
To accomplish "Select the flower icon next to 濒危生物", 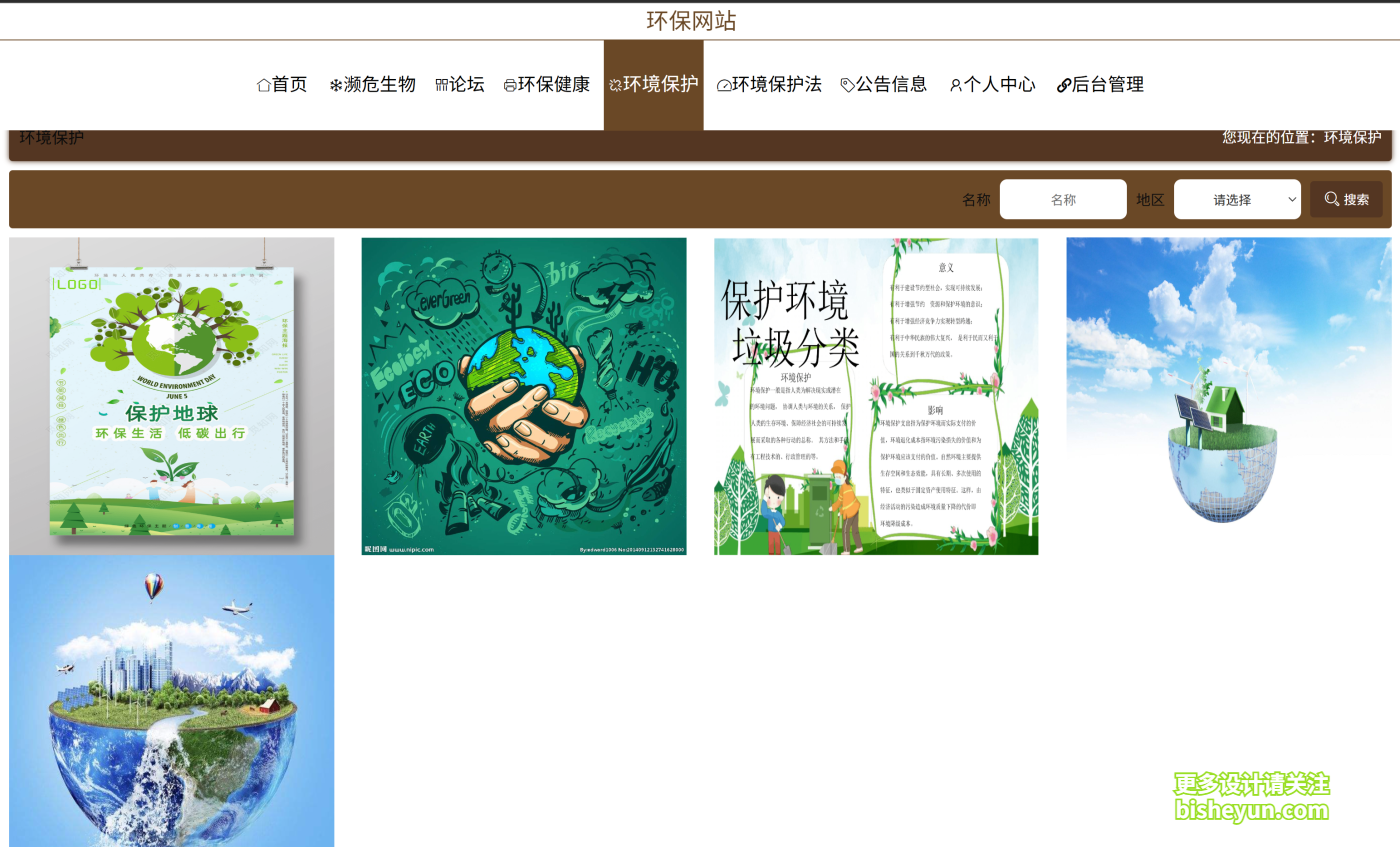I will (335, 84).
